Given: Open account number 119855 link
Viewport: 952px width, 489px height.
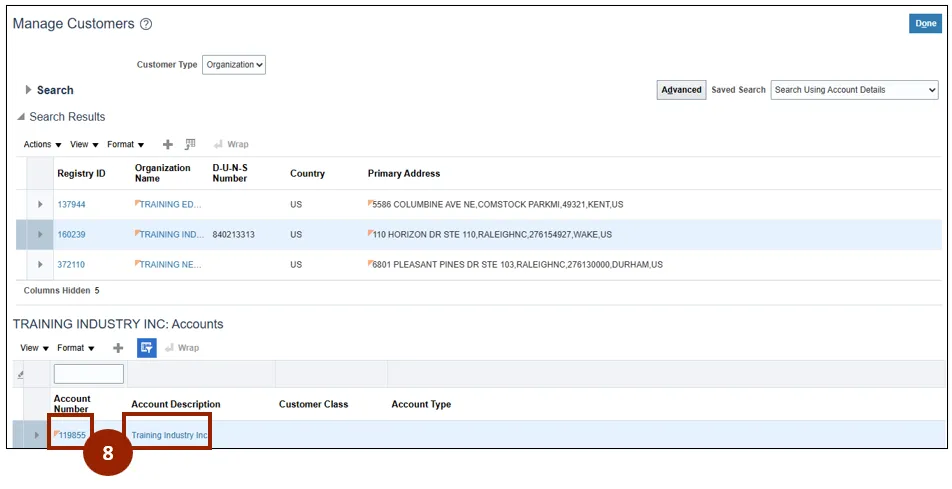Looking at the screenshot, I should click(x=72, y=435).
